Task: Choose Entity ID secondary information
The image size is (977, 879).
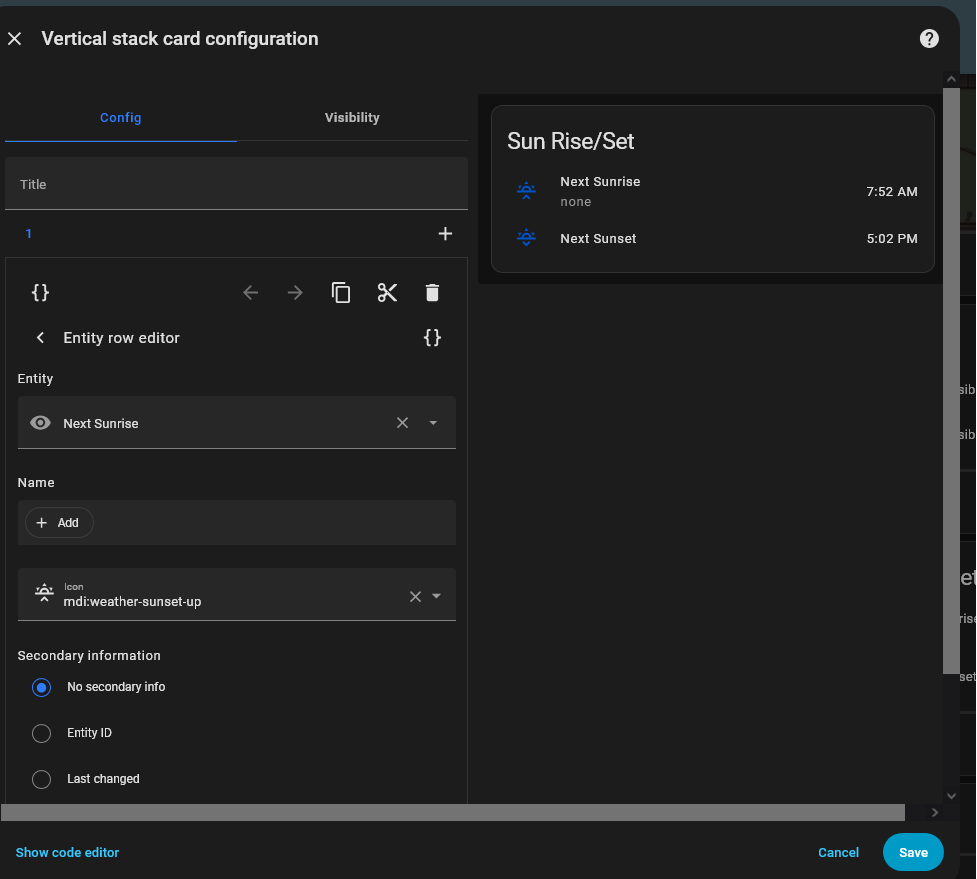Action: (41, 734)
